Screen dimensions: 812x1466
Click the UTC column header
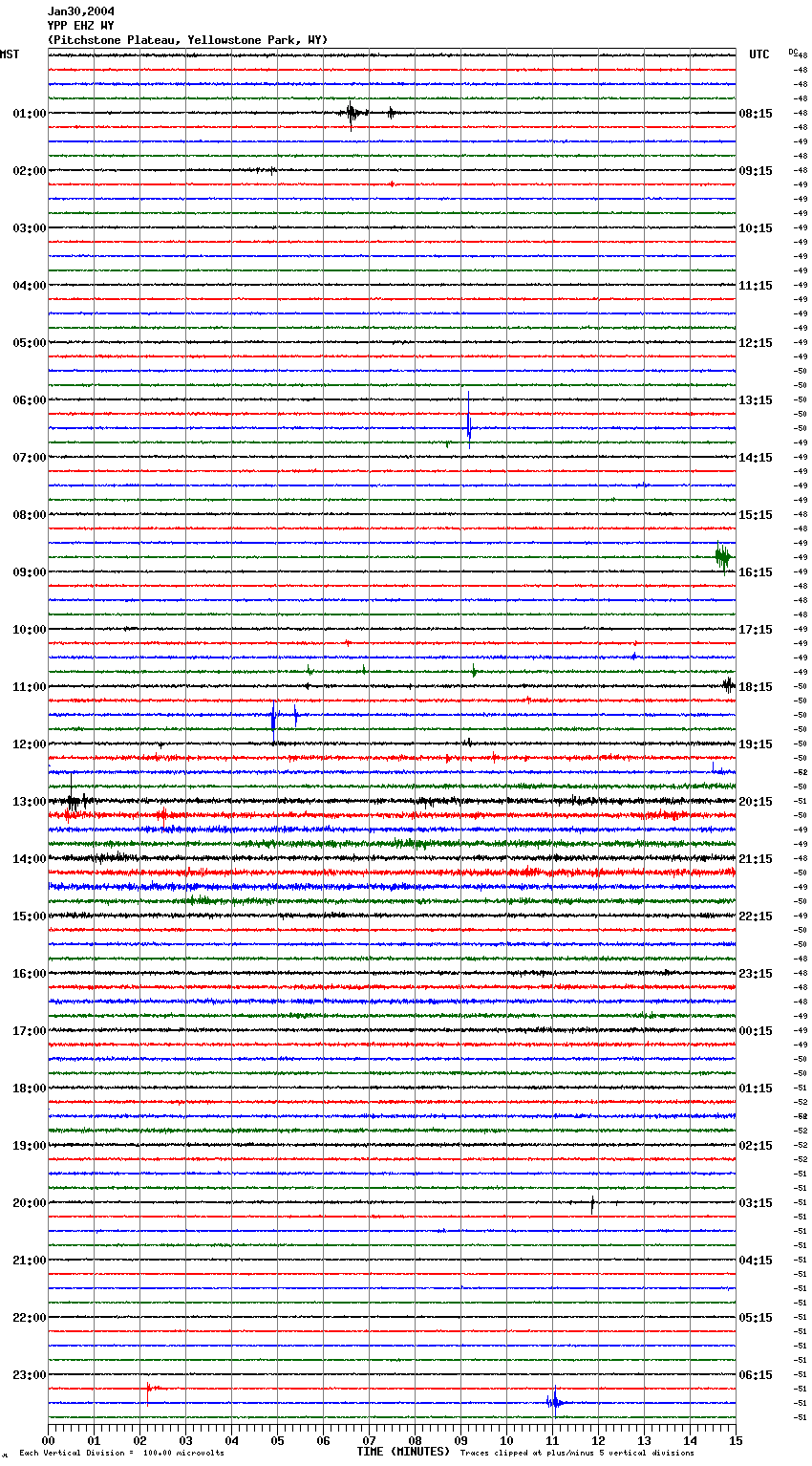pyautogui.click(x=759, y=54)
